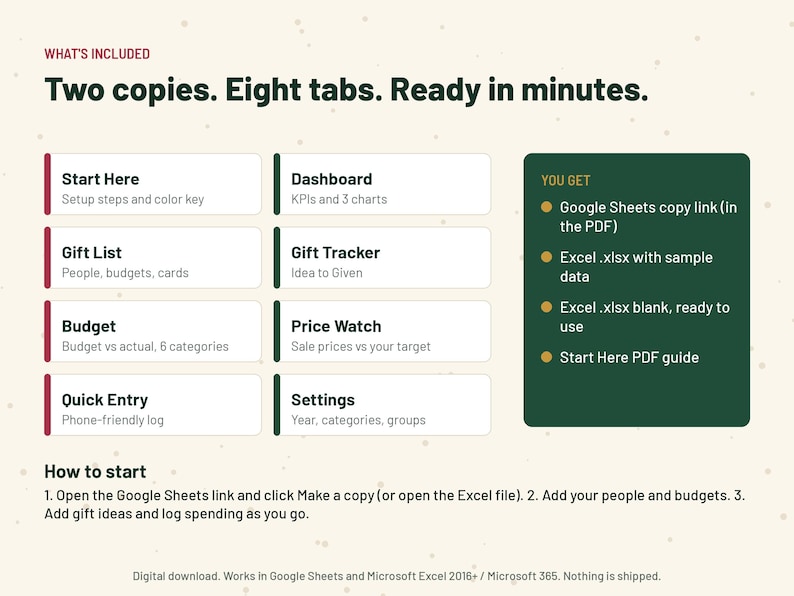Viewport: 794px width, 596px height.
Task: Click 'Setup steps and color key' subtitle
Action: pos(133,200)
